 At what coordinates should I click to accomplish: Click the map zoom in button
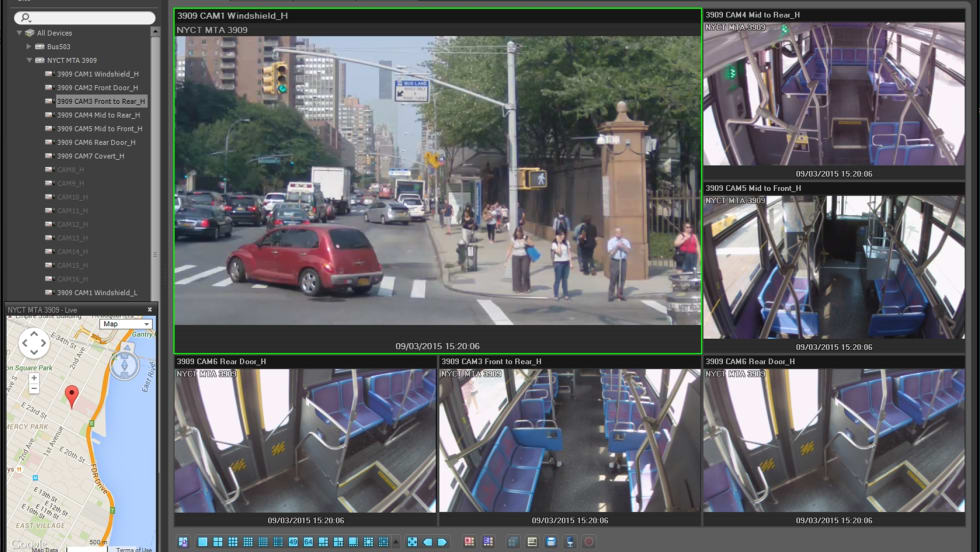(x=34, y=378)
